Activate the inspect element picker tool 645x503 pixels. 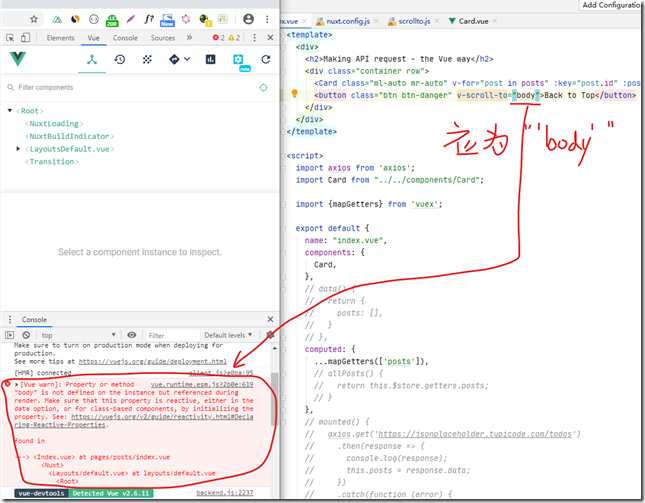point(10,38)
